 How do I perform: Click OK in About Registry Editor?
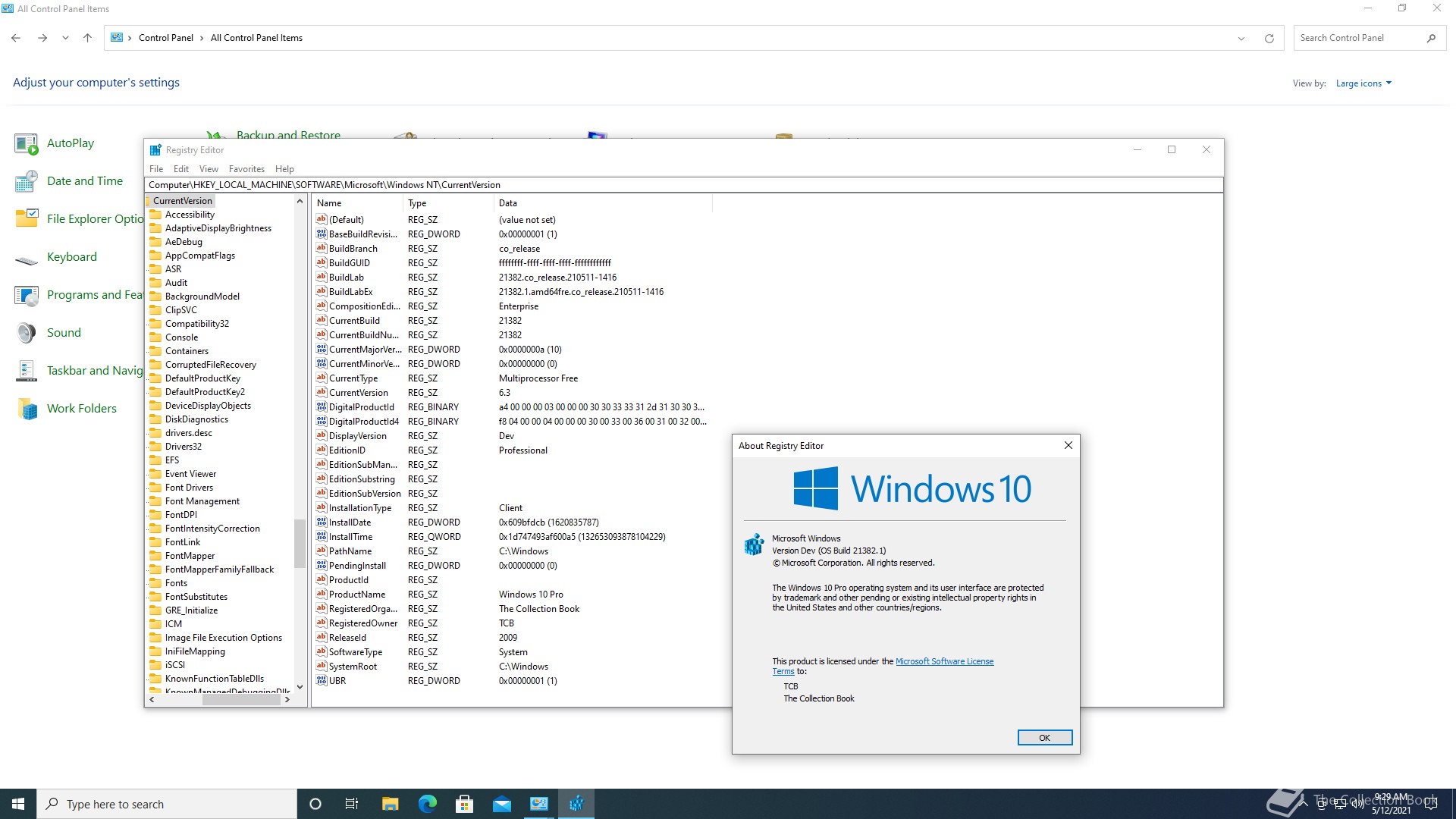point(1044,738)
